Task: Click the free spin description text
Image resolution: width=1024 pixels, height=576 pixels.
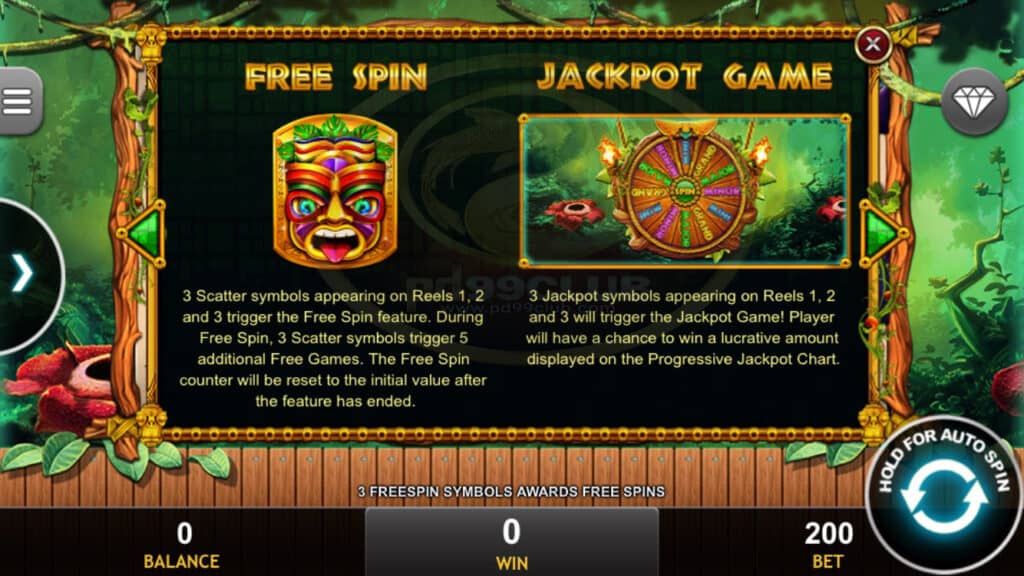Action: 333,348
